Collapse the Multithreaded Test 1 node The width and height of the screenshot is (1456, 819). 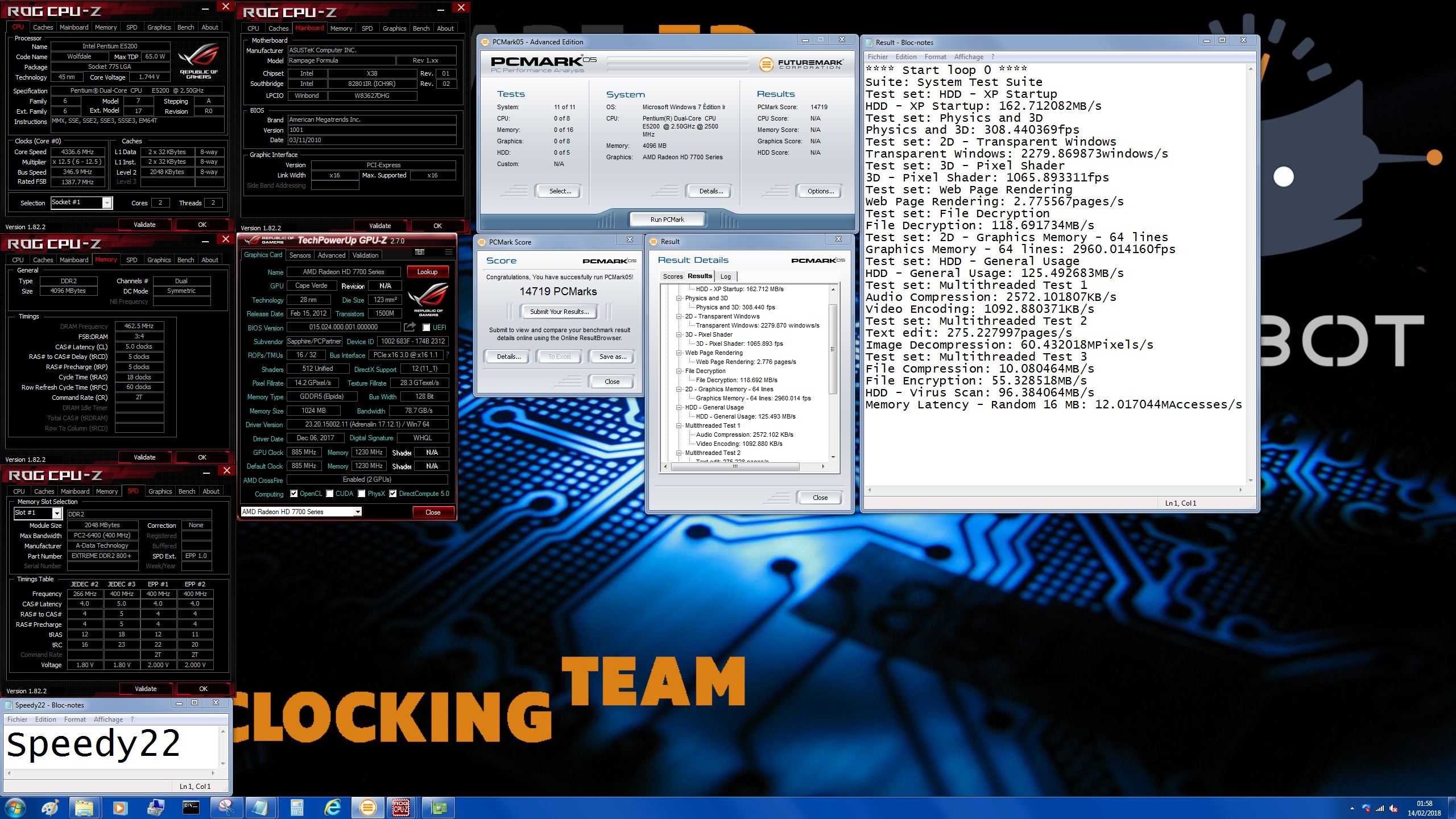click(x=679, y=425)
